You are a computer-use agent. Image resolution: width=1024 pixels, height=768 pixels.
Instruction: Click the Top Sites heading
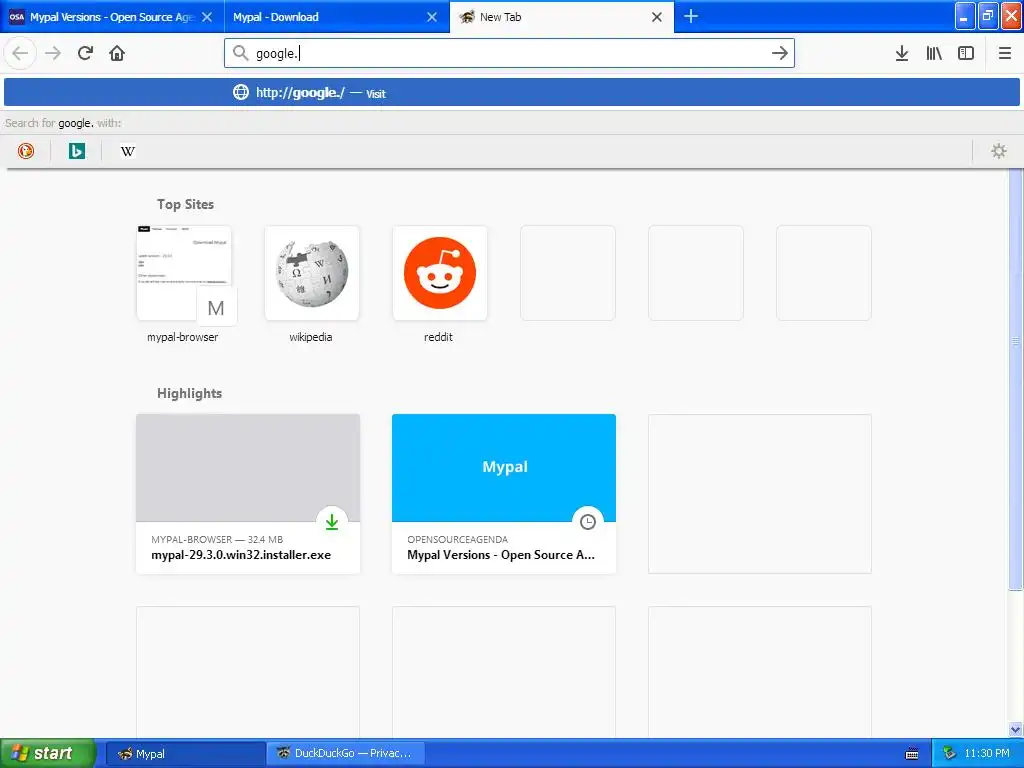pyautogui.click(x=185, y=204)
